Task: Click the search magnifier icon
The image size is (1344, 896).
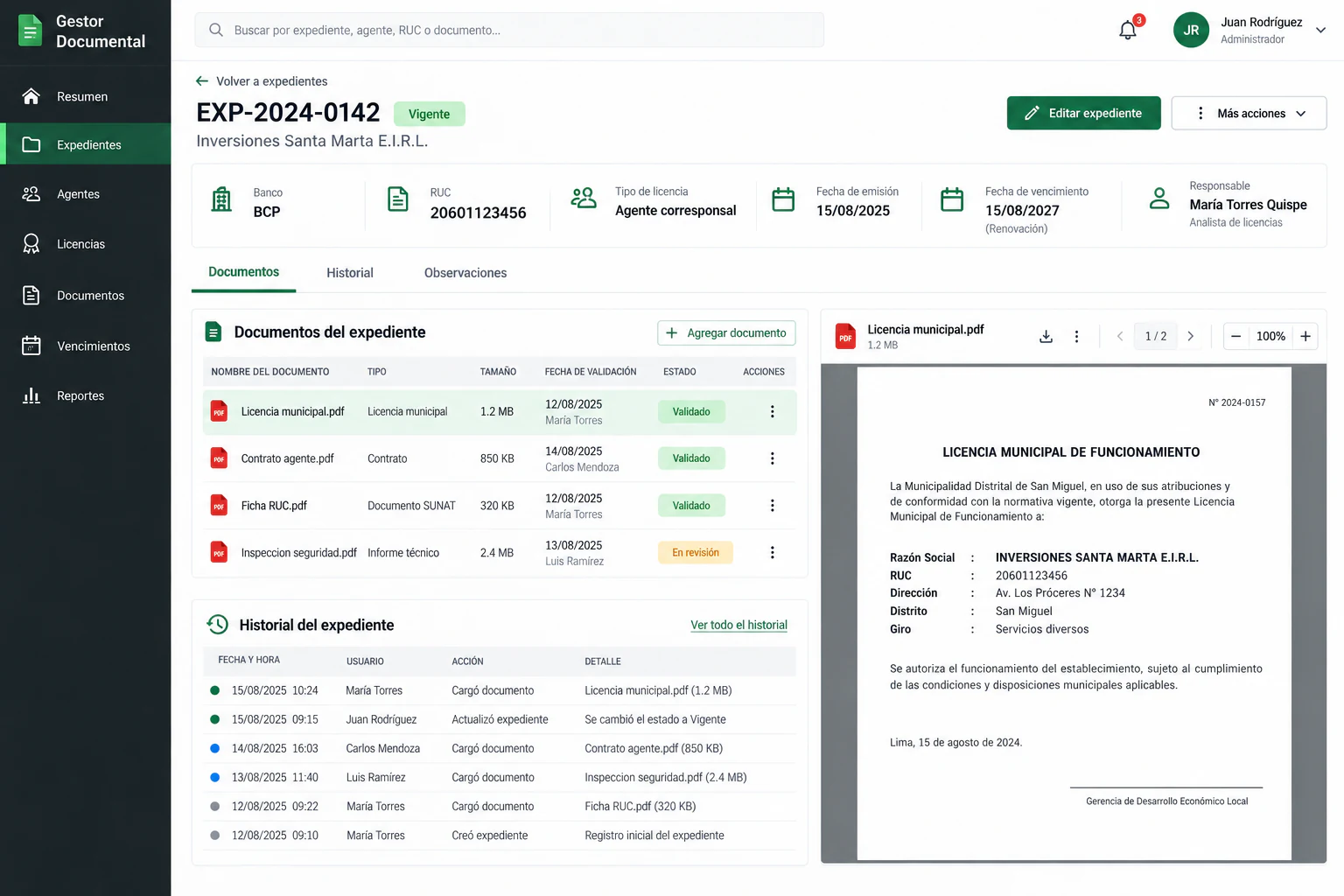Action: [x=215, y=30]
